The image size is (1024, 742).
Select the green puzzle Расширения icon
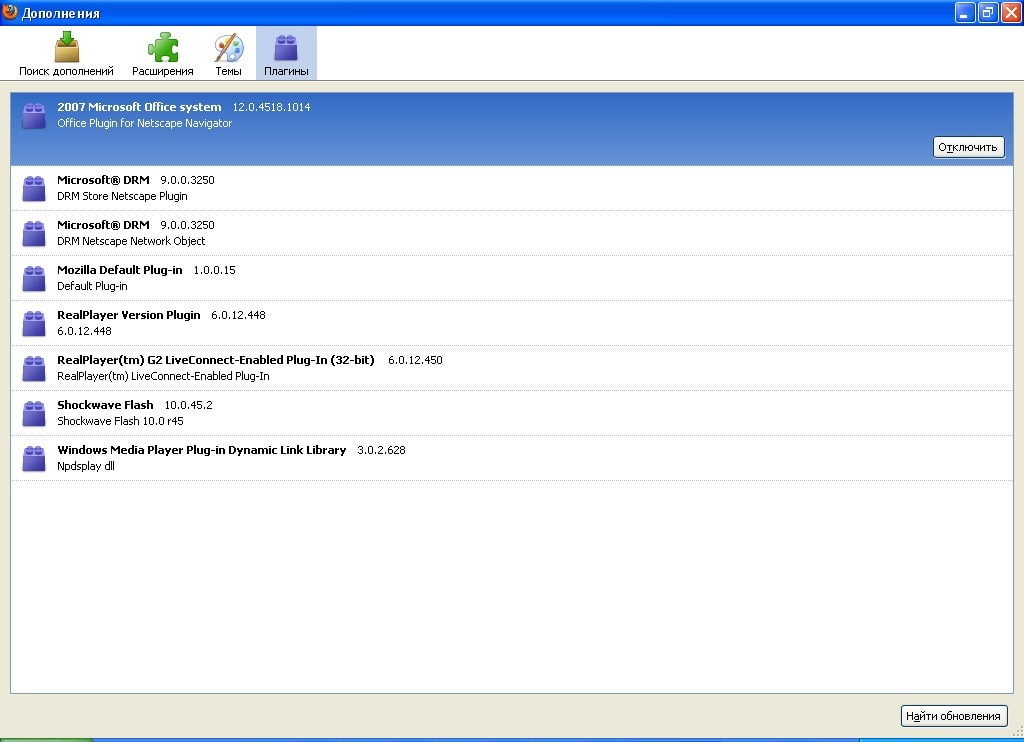[163, 47]
